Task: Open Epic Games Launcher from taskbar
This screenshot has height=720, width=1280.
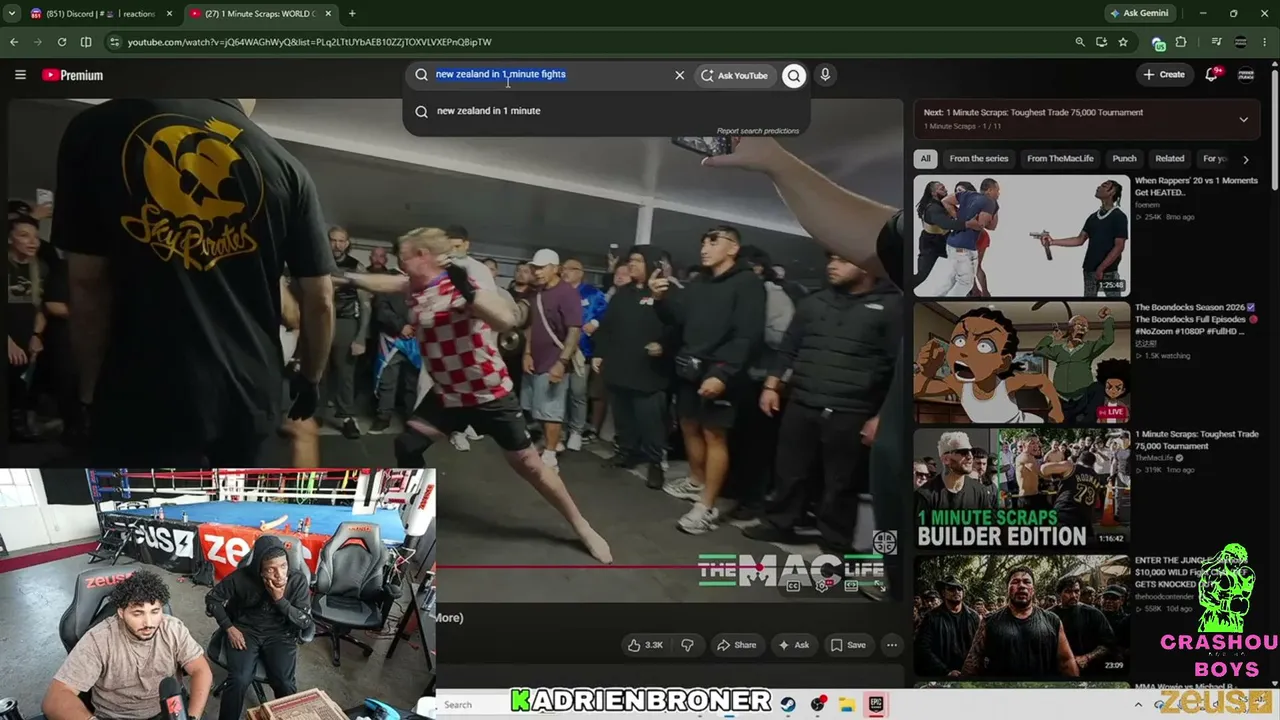Action: [x=875, y=704]
